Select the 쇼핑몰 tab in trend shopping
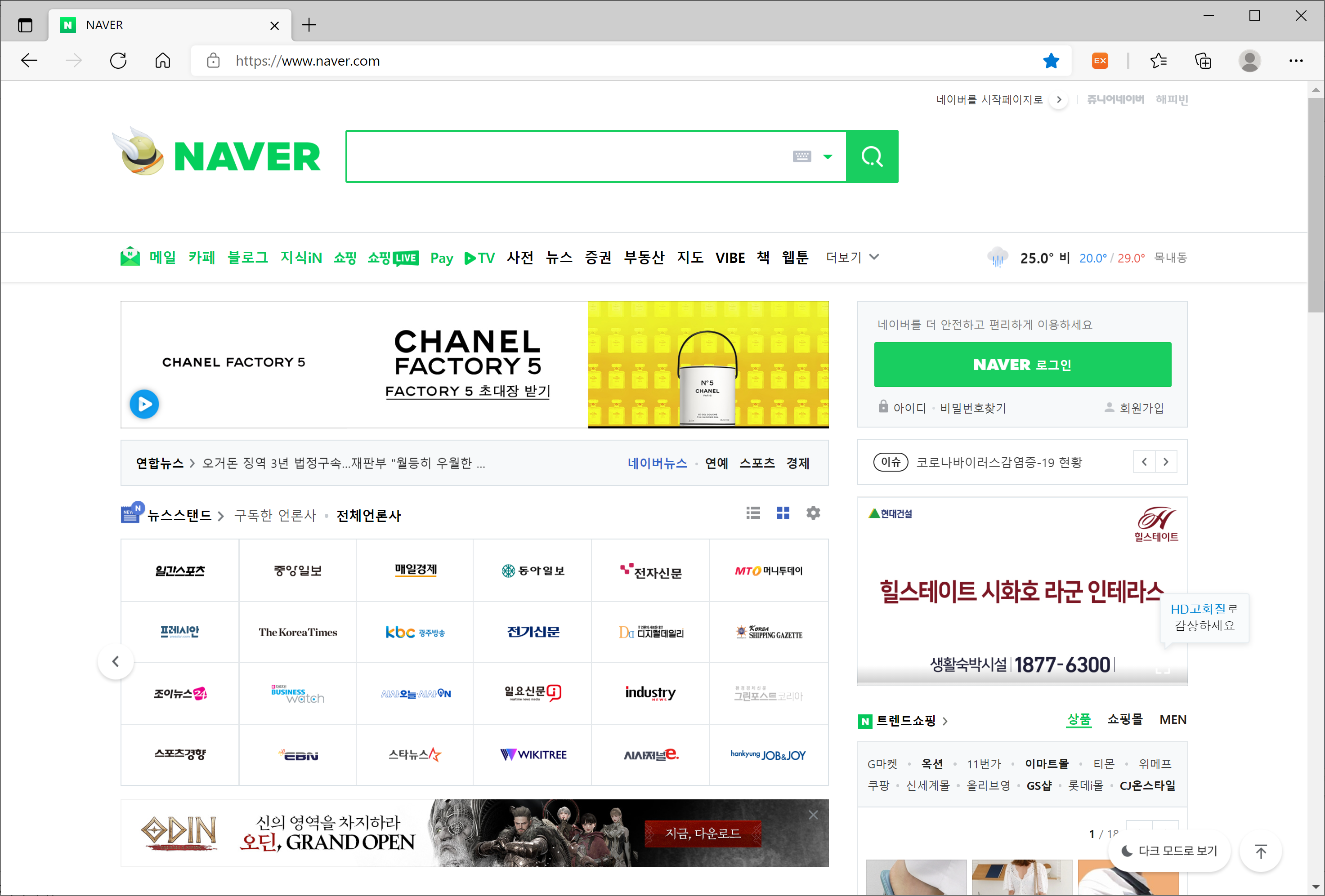Viewport: 1325px width, 896px height. [1124, 719]
